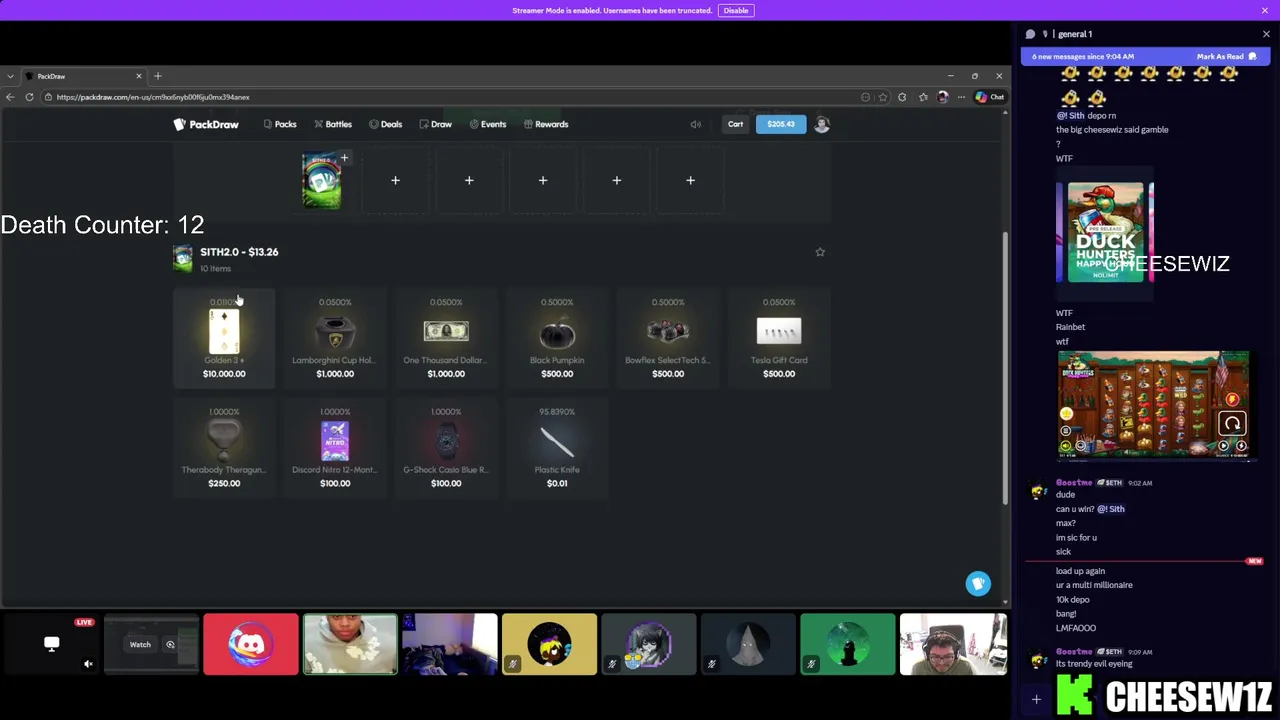The image size is (1280, 720).
Task: Toggle the PackDraw sound speaker icon
Action: click(696, 124)
